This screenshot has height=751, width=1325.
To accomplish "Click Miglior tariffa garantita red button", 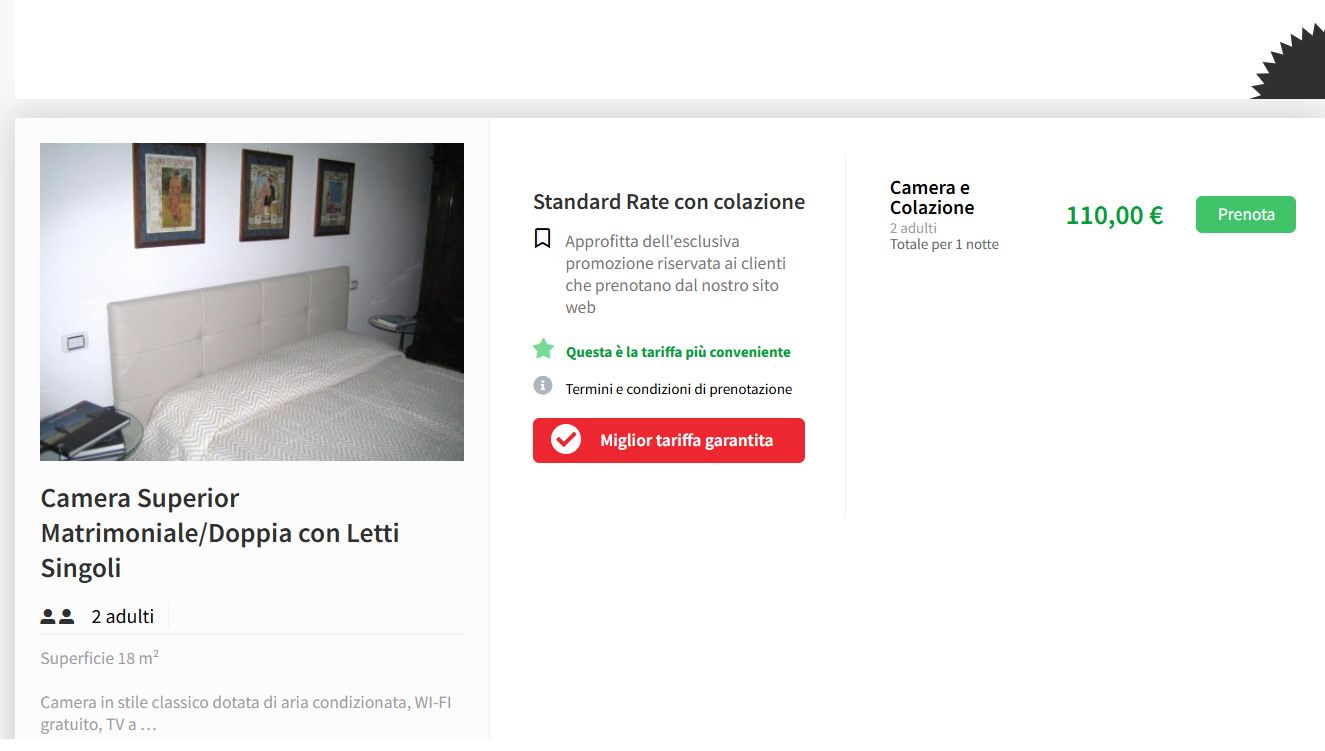I will (x=669, y=440).
